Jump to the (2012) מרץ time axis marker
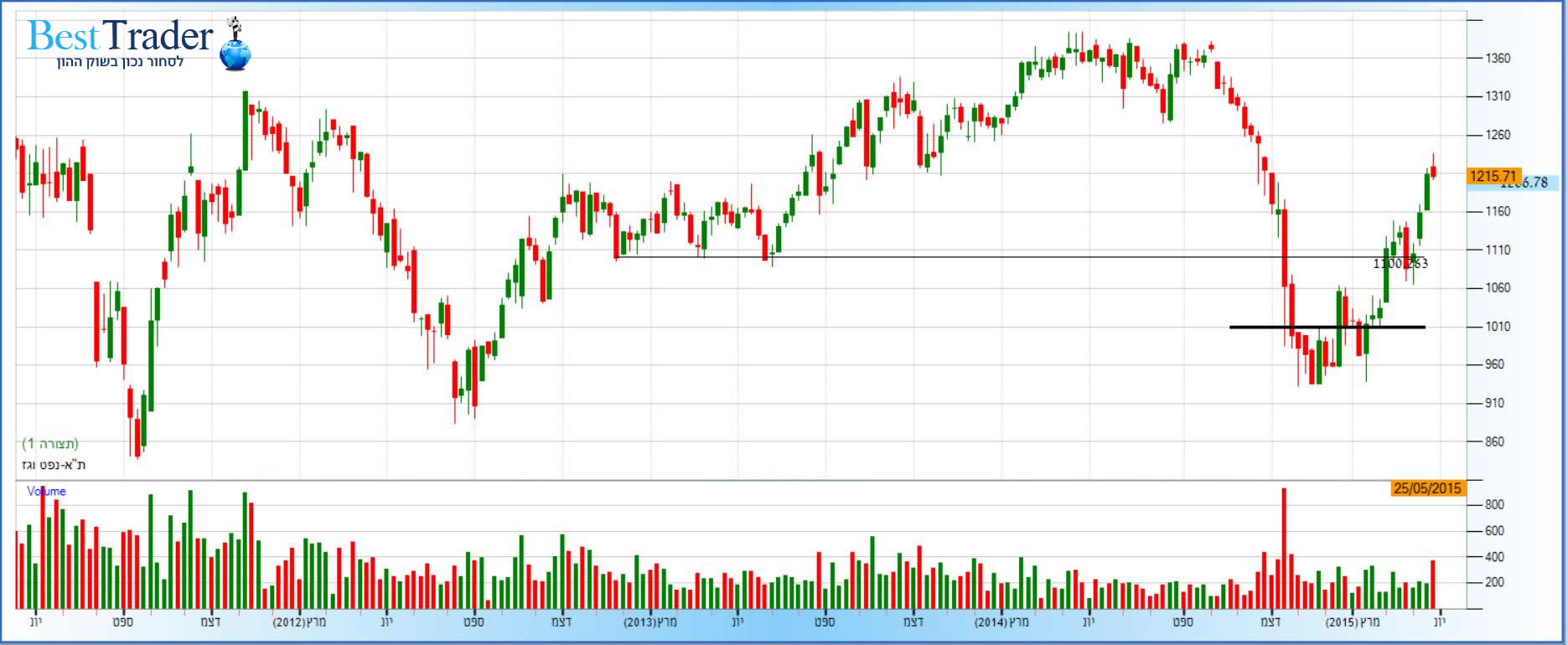Screen dimensions: 1568x645 pos(299,622)
